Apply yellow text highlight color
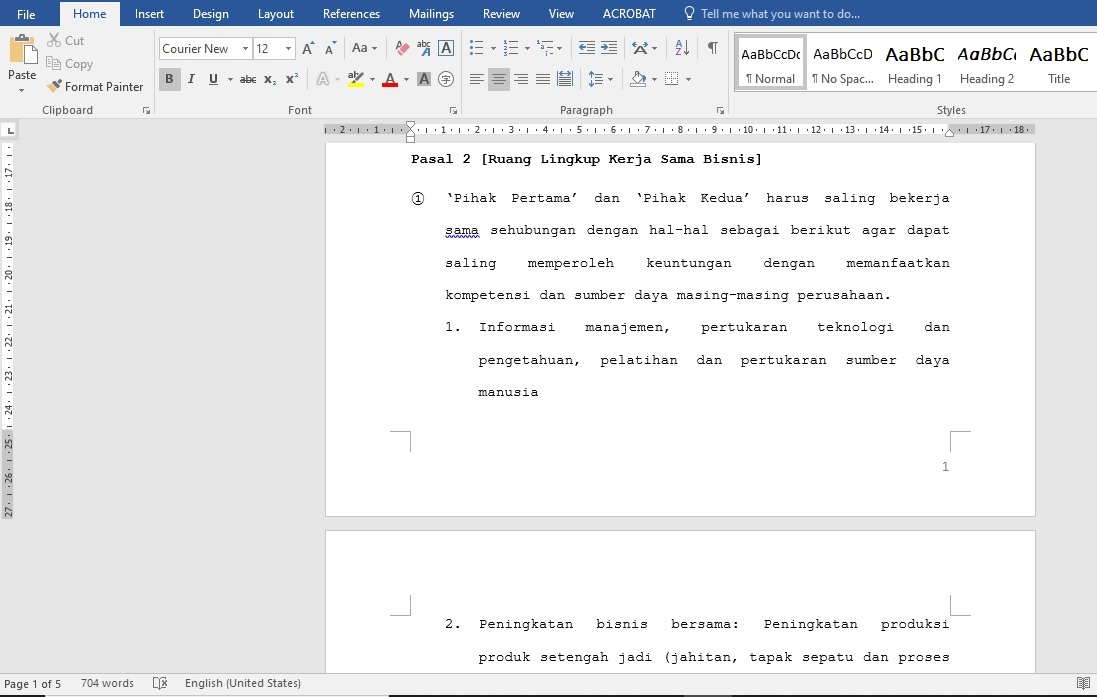 (355, 79)
